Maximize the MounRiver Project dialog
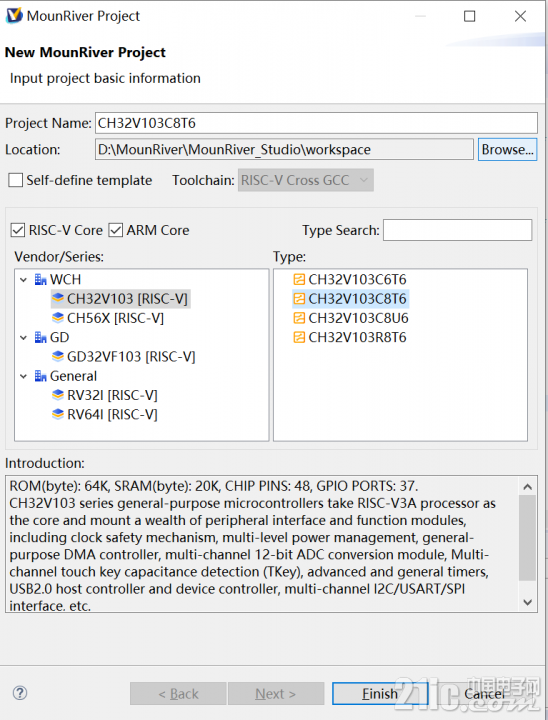Screen dimensions: 548x720 point(469,17)
